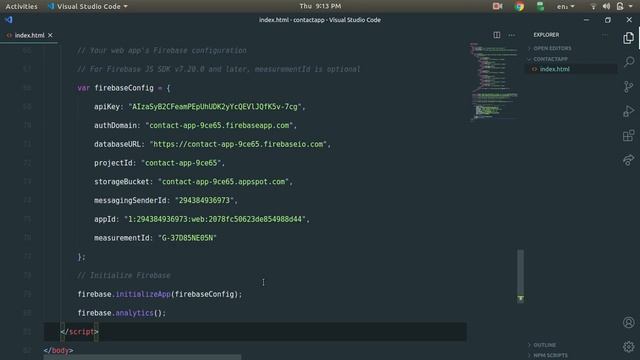Close the index.html editor tab
Screen dimensions: 640x360
click(x=50, y=35)
